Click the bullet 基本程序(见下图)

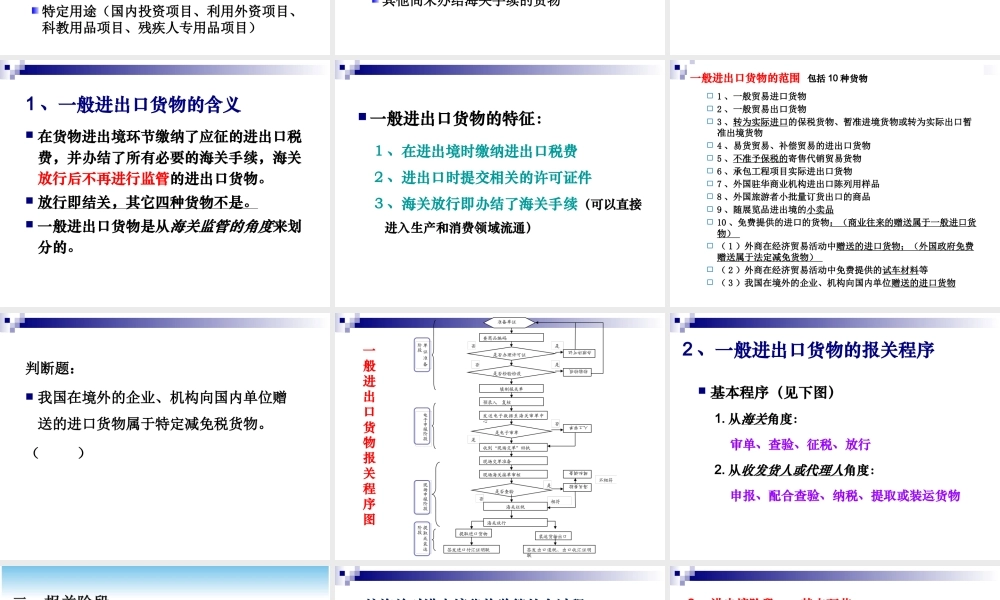point(772,393)
